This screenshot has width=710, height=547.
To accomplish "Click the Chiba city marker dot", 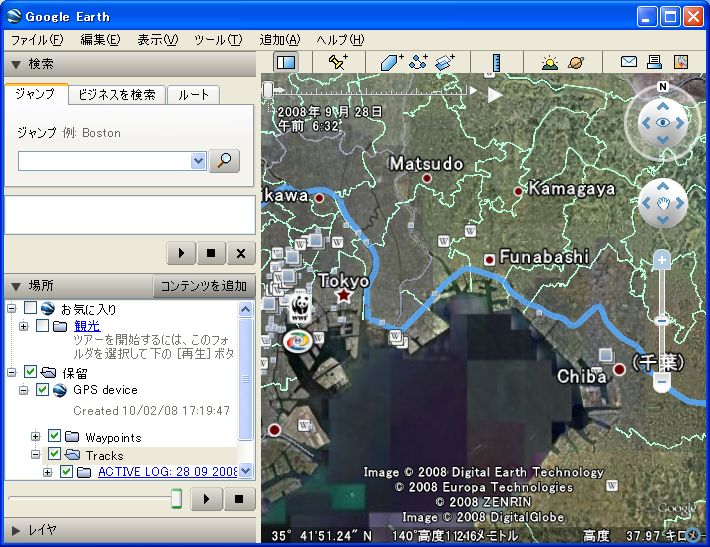I will [619, 369].
